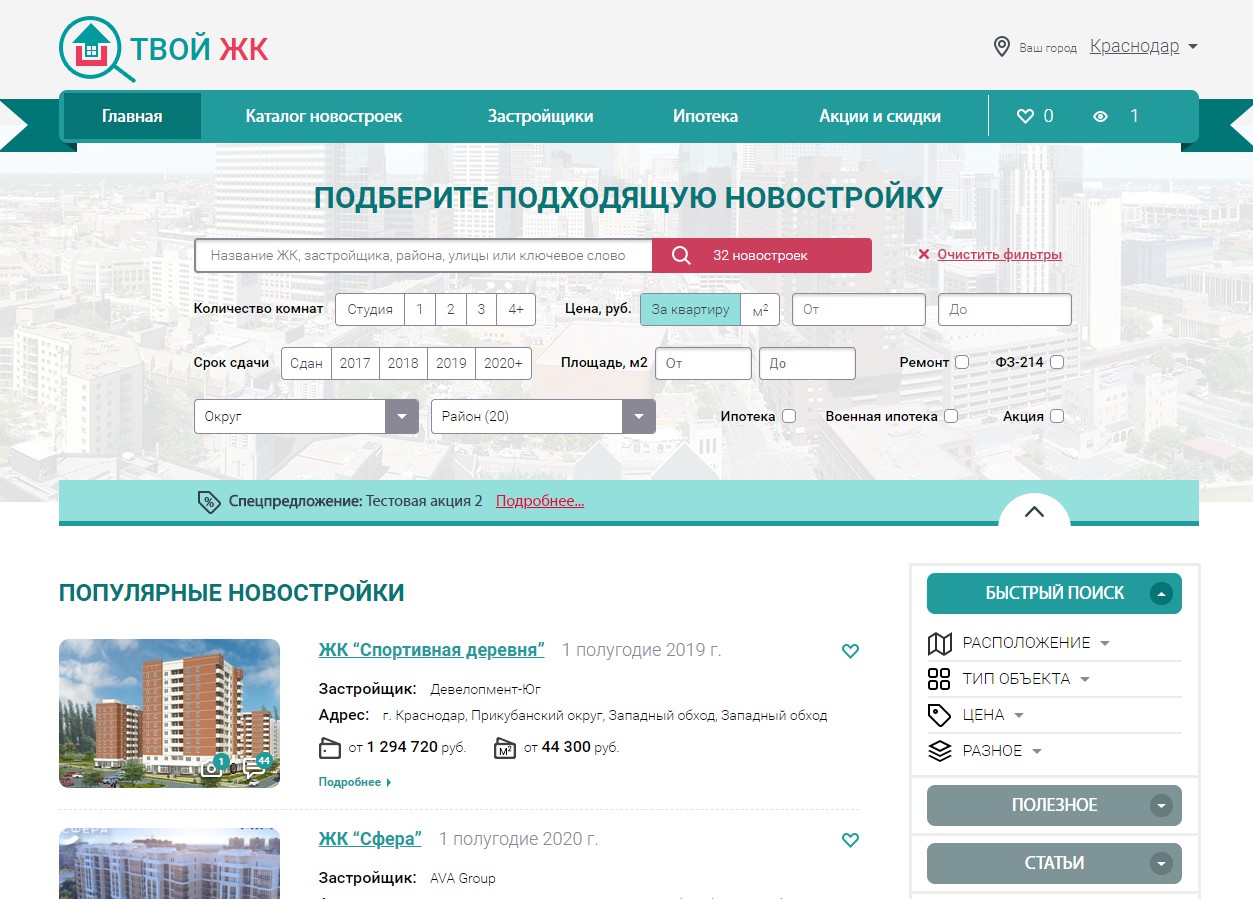This screenshot has width=1253, height=899.
Task: Click the layers icon beside Разное
Action: pyautogui.click(x=939, y=751)
